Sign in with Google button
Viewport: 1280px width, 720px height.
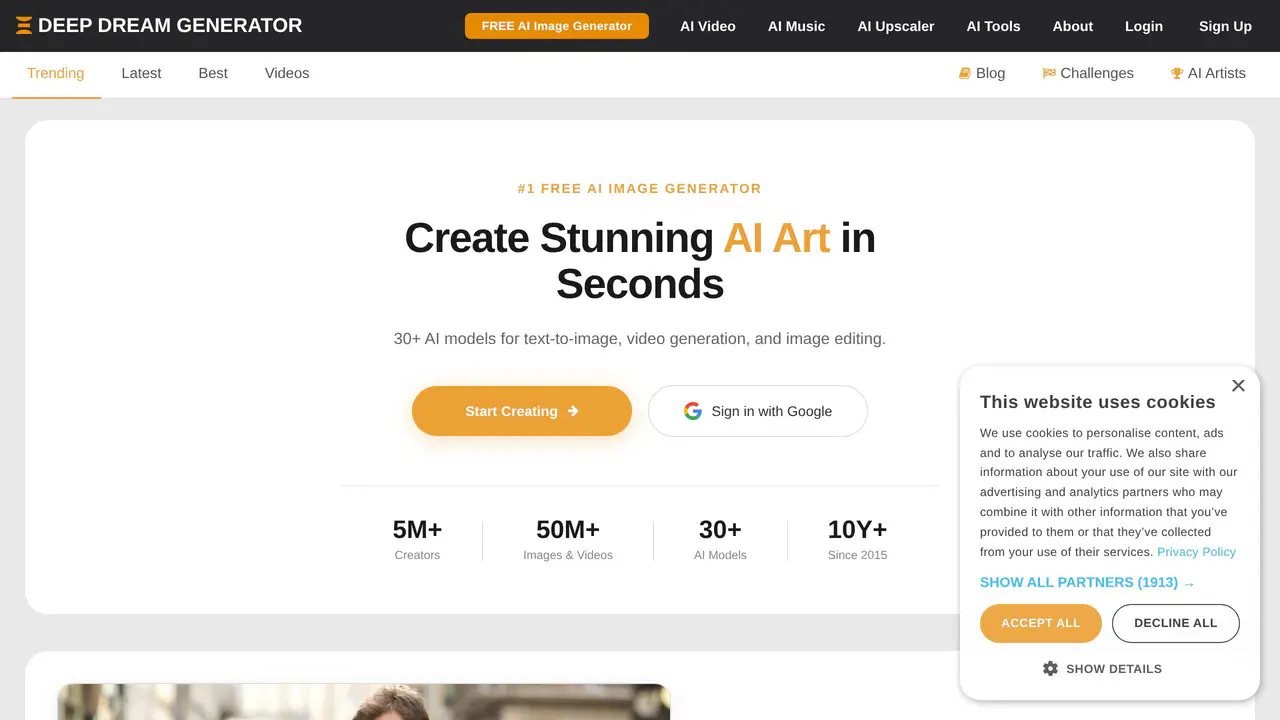(x=758, y=411)
